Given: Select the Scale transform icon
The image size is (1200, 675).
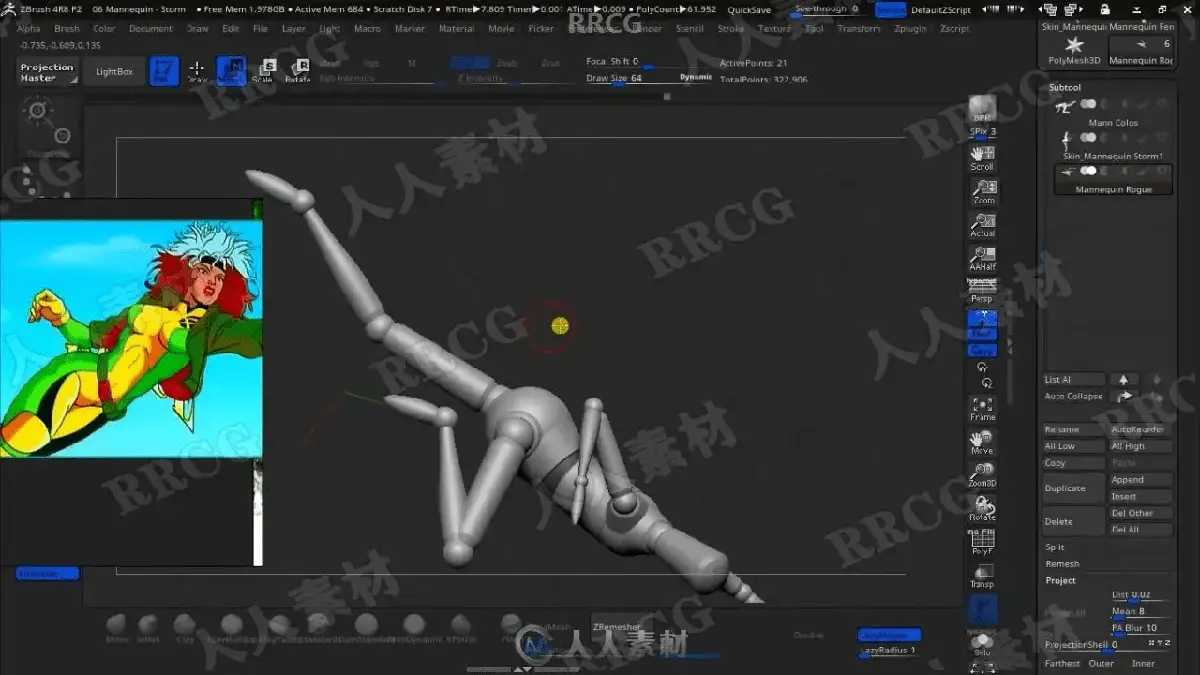Looking at the screenshot, I should click(265, 71).
